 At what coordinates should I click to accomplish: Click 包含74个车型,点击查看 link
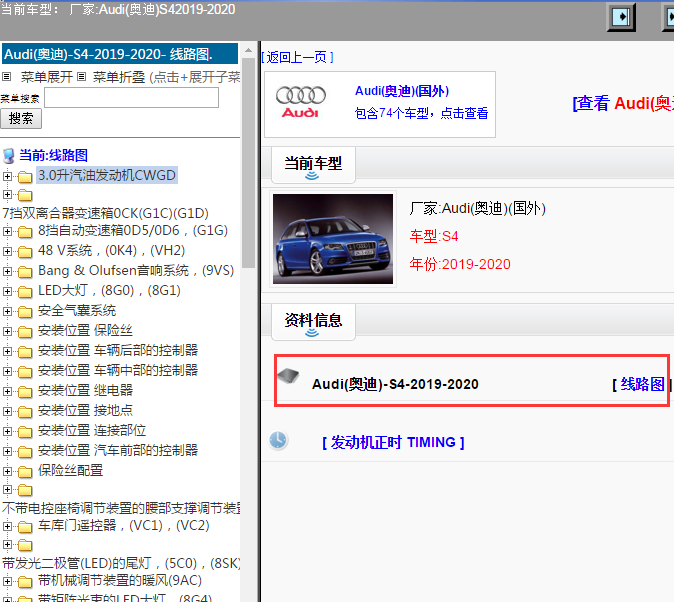coord(421,113)
